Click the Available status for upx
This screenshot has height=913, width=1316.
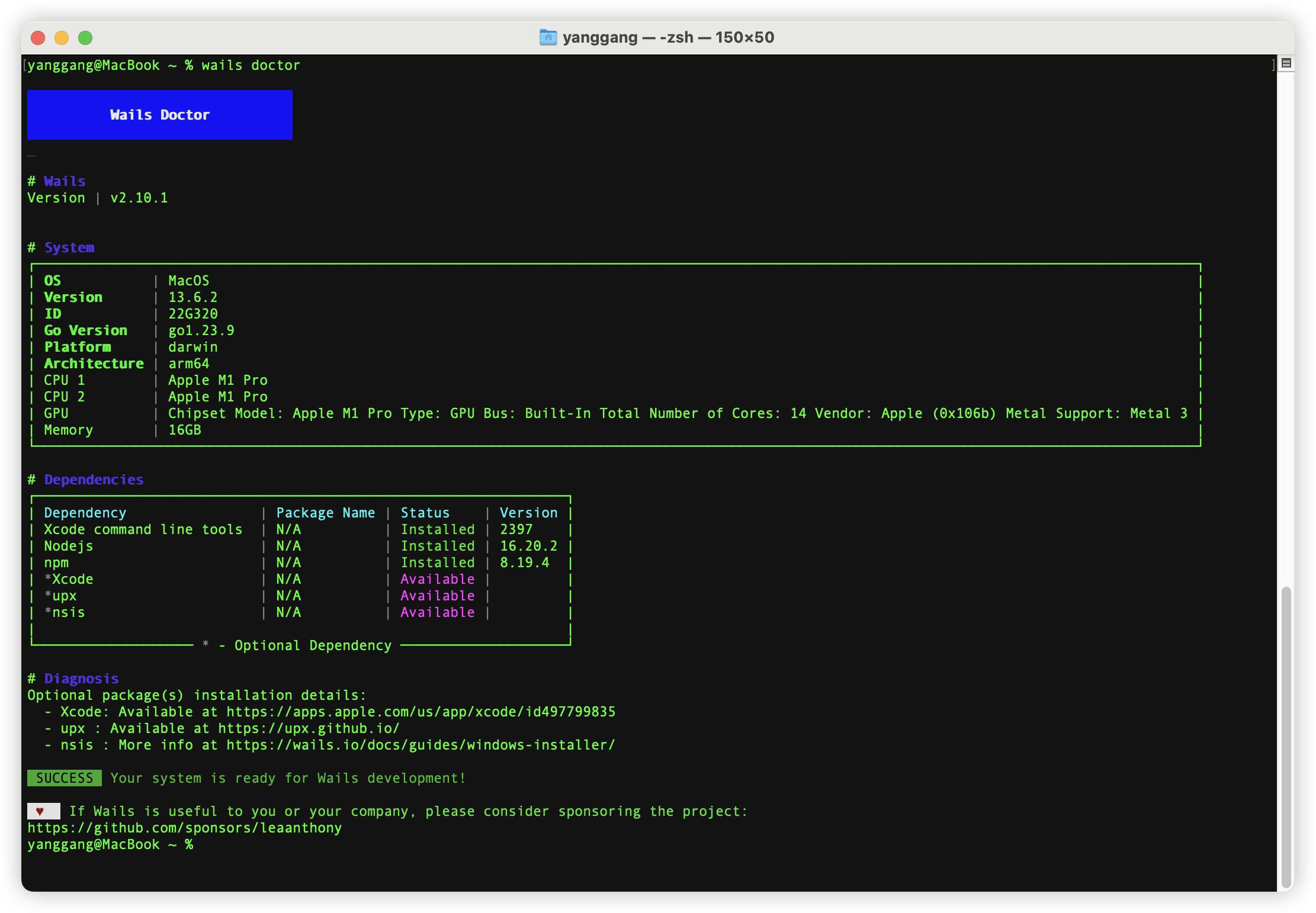[x=437, y=596]
